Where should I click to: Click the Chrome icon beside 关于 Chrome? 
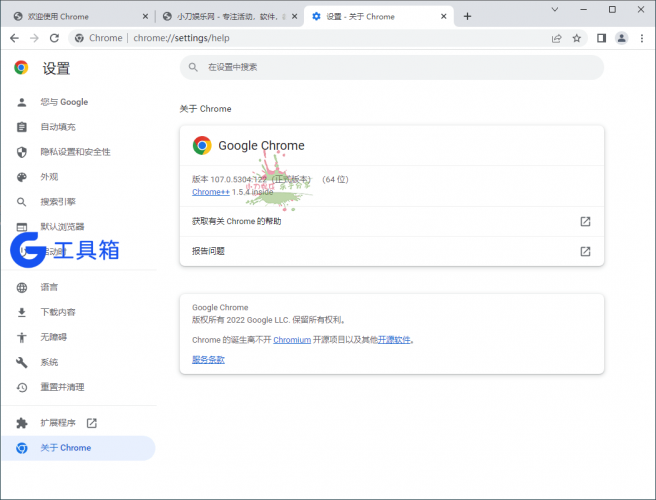point(22,448)
